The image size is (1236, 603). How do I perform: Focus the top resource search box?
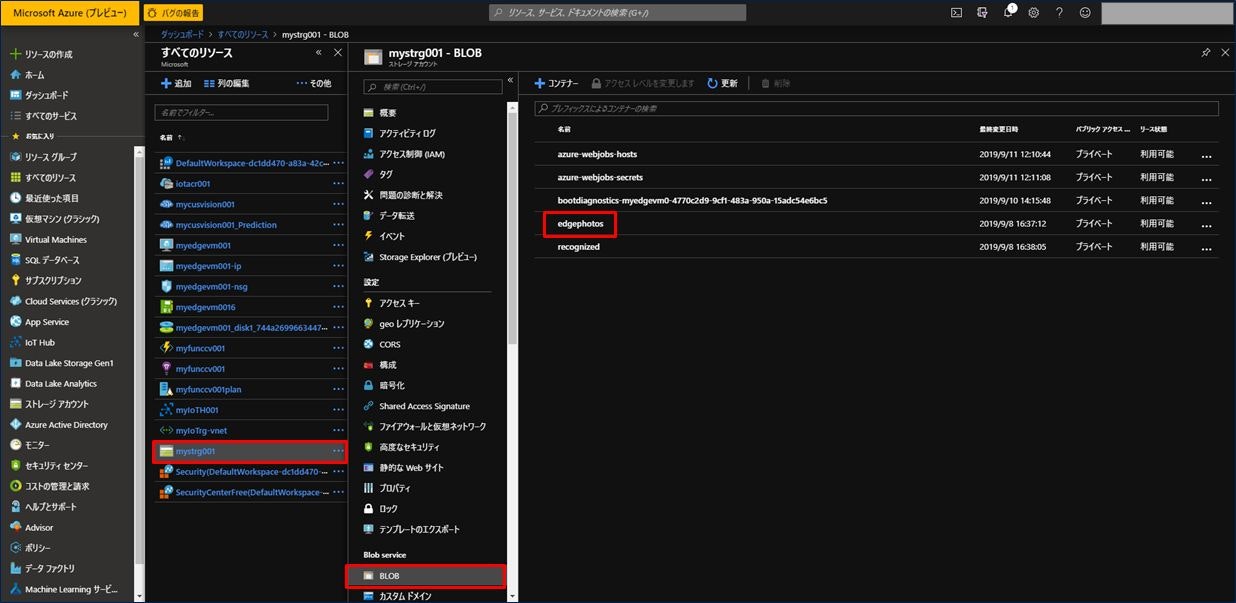618,13
